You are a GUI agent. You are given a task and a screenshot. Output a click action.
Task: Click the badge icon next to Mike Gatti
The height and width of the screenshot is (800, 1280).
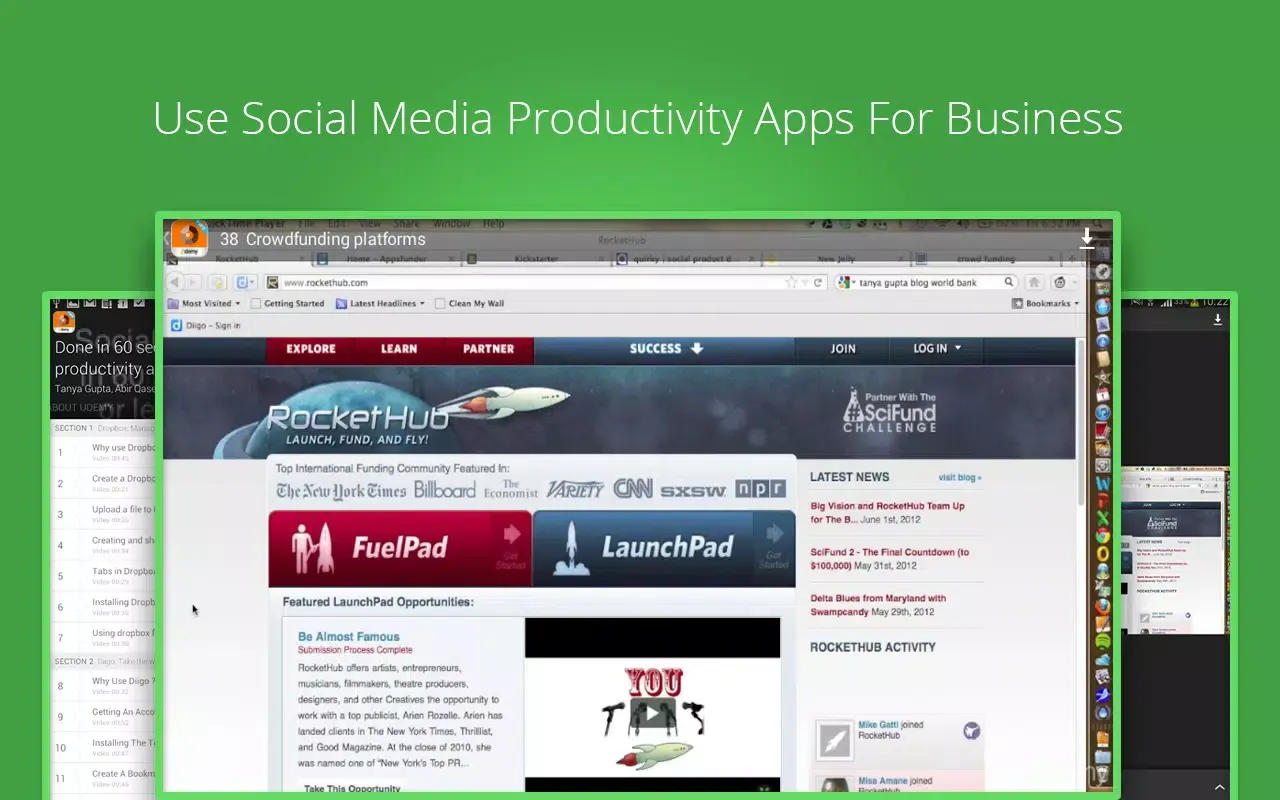point(971,731)
